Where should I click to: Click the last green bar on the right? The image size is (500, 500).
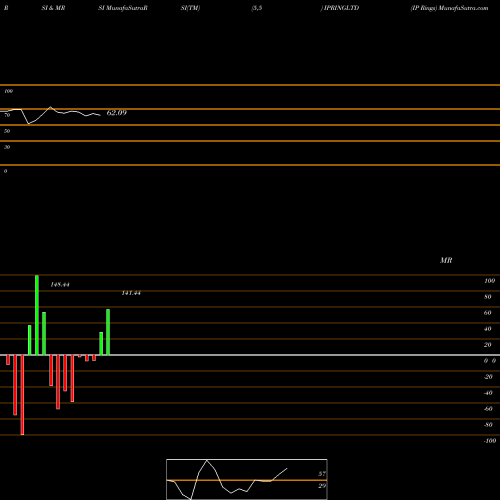click(108, 332)
